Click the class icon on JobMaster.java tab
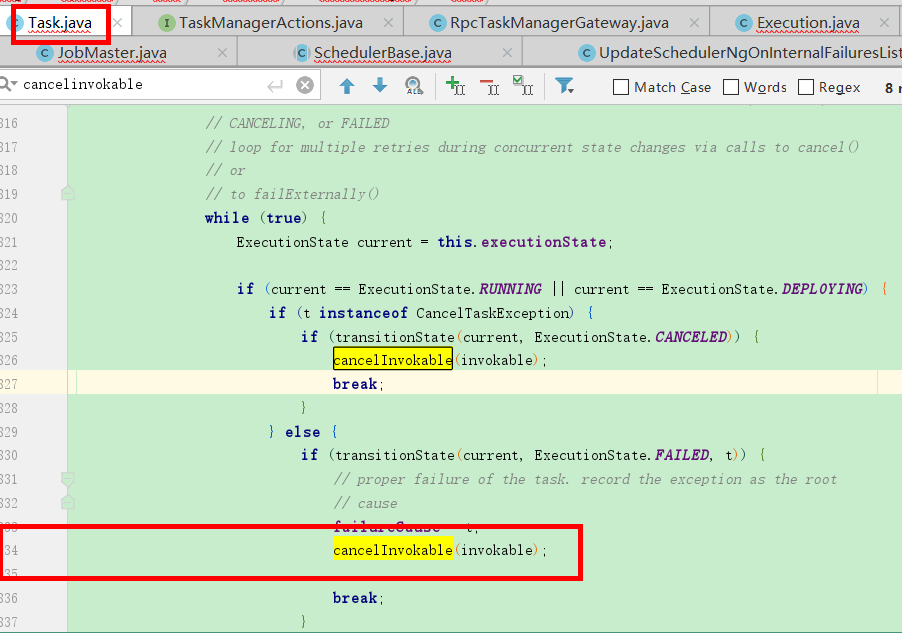 (x=45, y=53)
